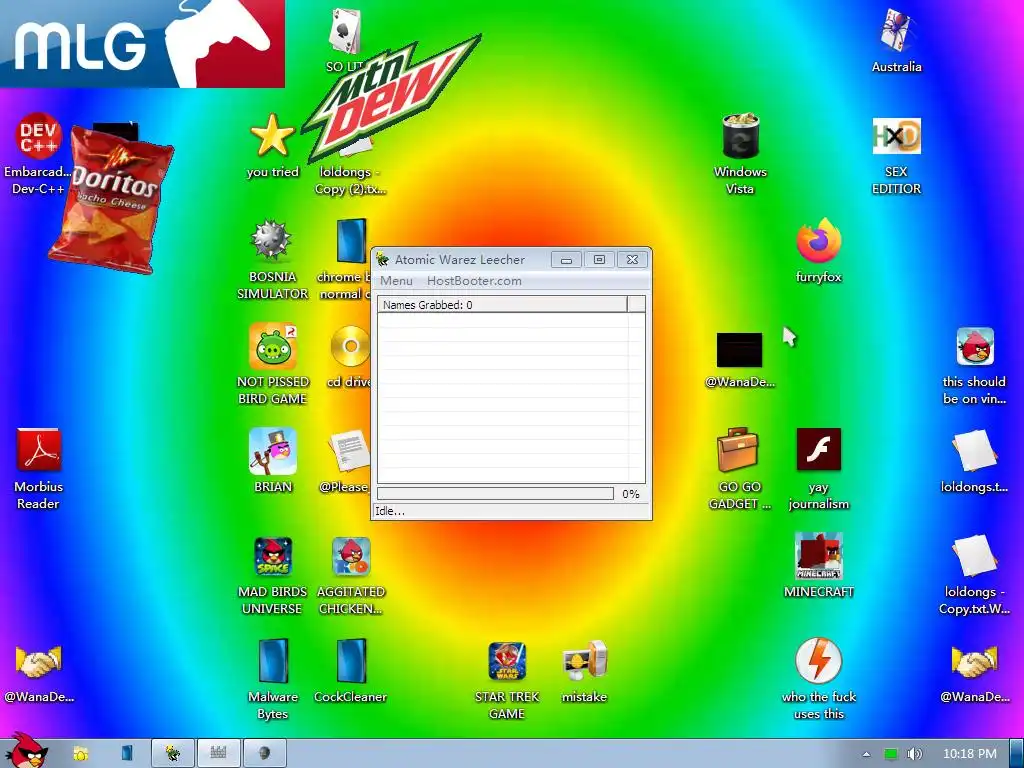Click the Names Grabbed: 0 column header
This screenshot has width=1024, height=768.
[502, 304]
